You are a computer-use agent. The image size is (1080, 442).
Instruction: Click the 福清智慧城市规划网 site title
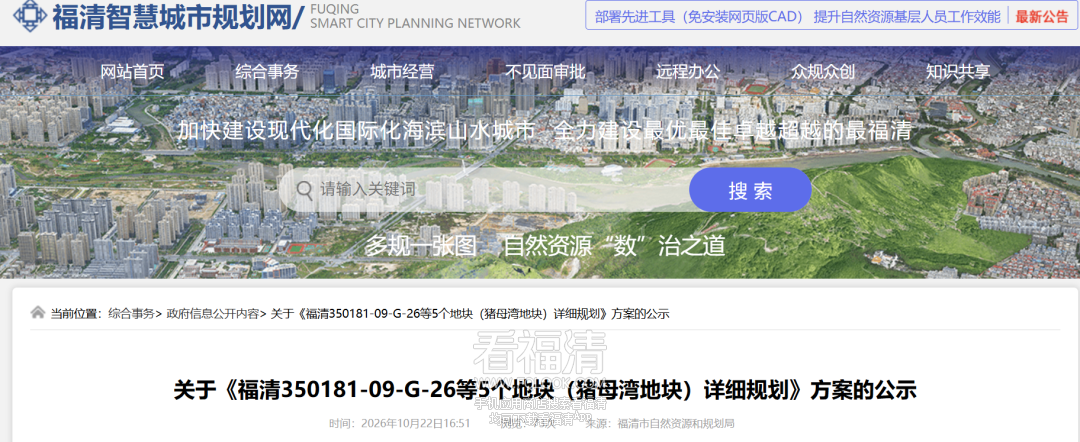tap(173, 17)
